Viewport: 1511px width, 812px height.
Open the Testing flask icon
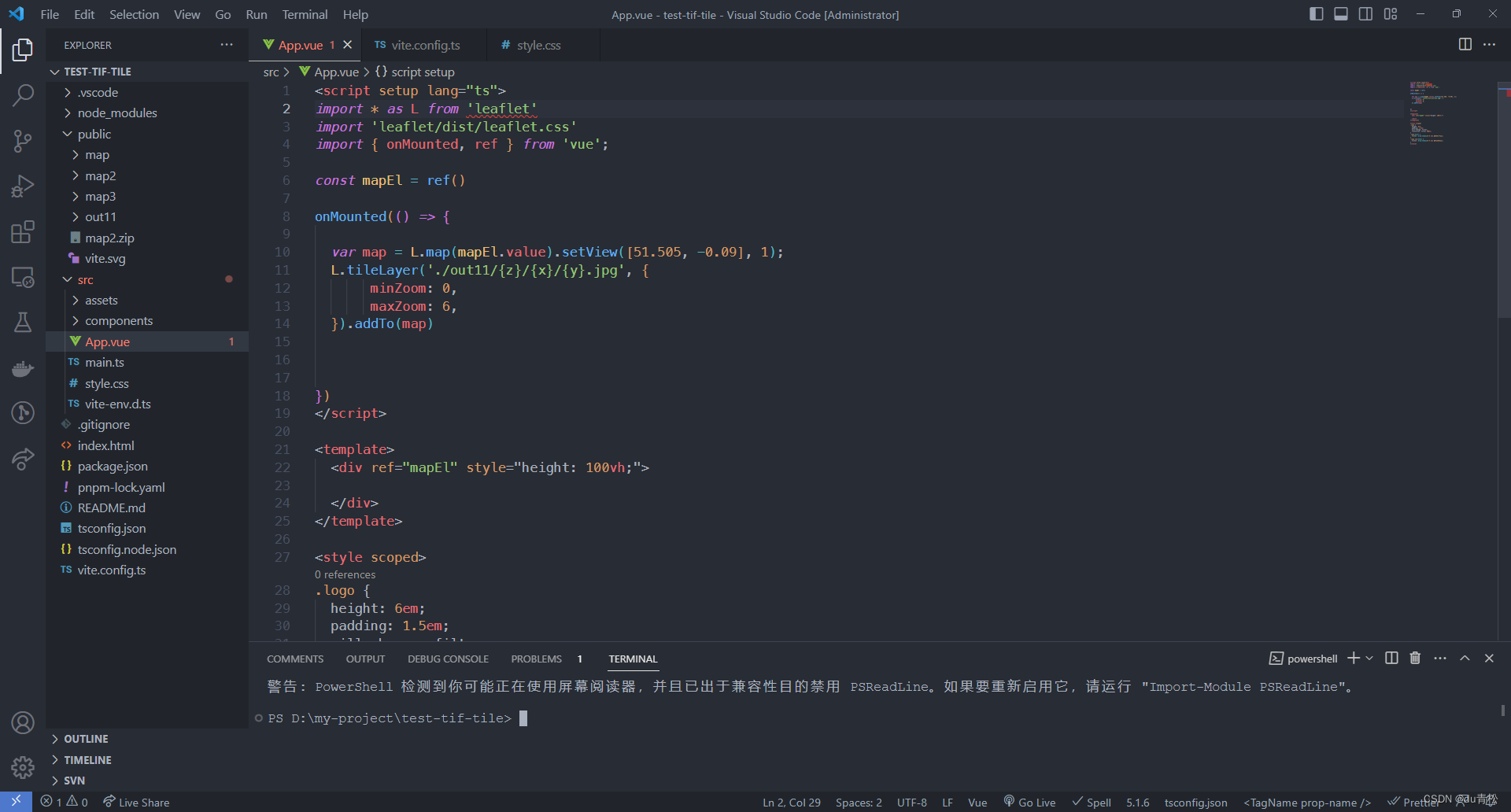(23, 323)
